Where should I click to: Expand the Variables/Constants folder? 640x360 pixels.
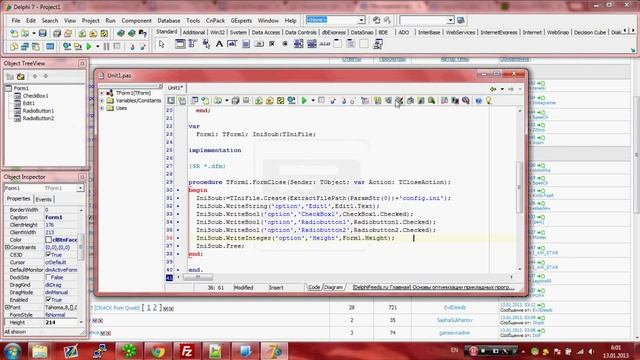[102, 100]
